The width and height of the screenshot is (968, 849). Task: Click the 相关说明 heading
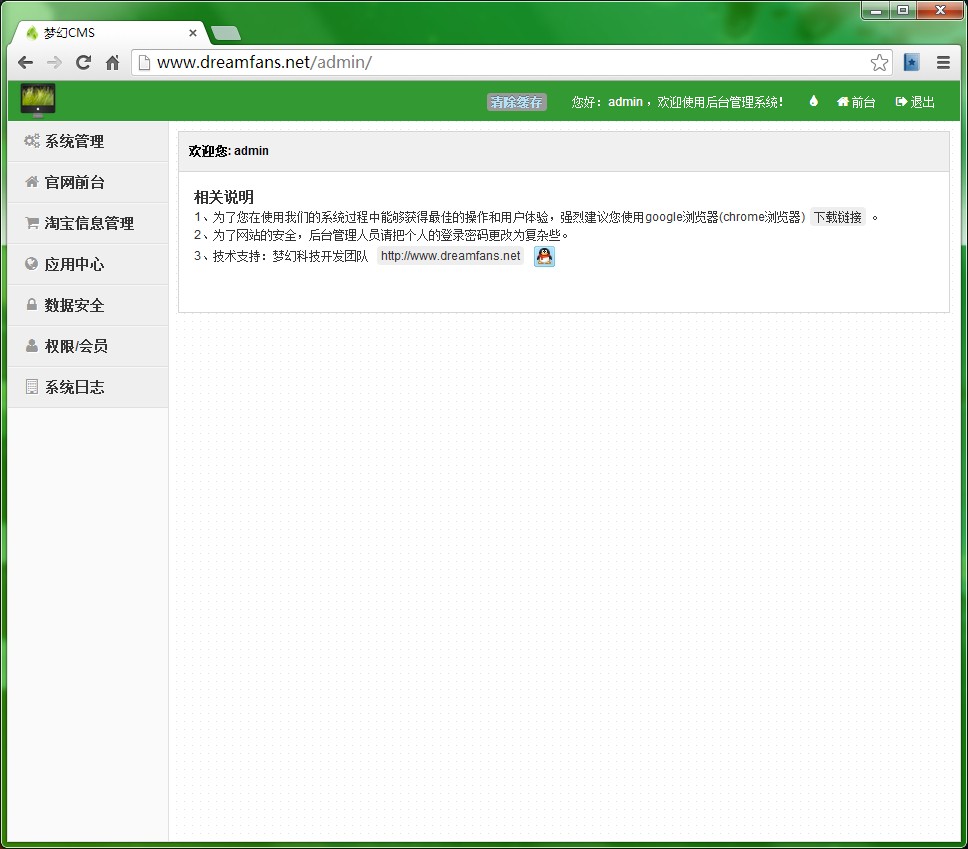pyautogui.click(x=223, y=197)
